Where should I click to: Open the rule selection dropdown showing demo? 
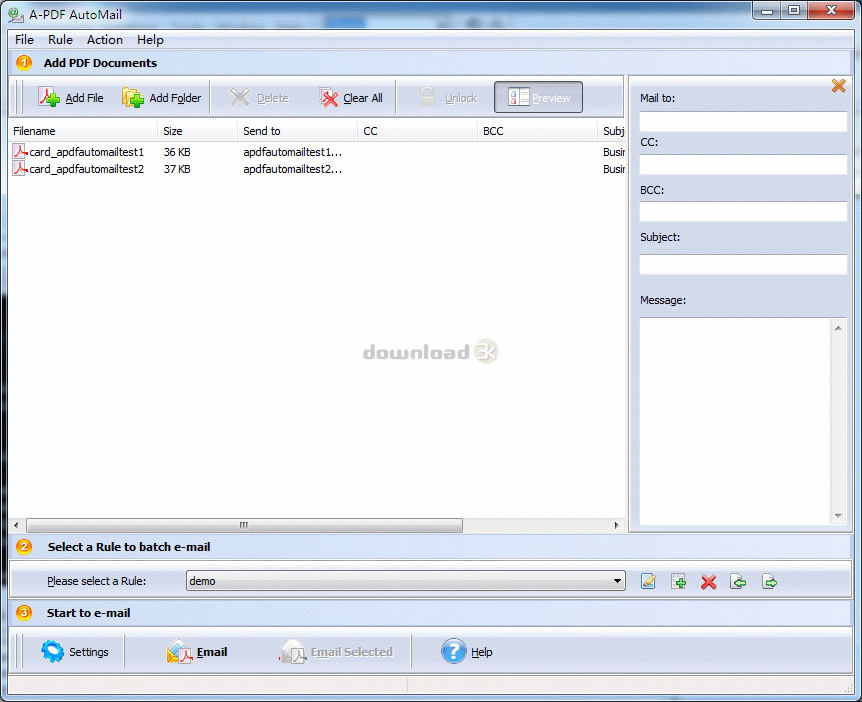coord(406,581)
